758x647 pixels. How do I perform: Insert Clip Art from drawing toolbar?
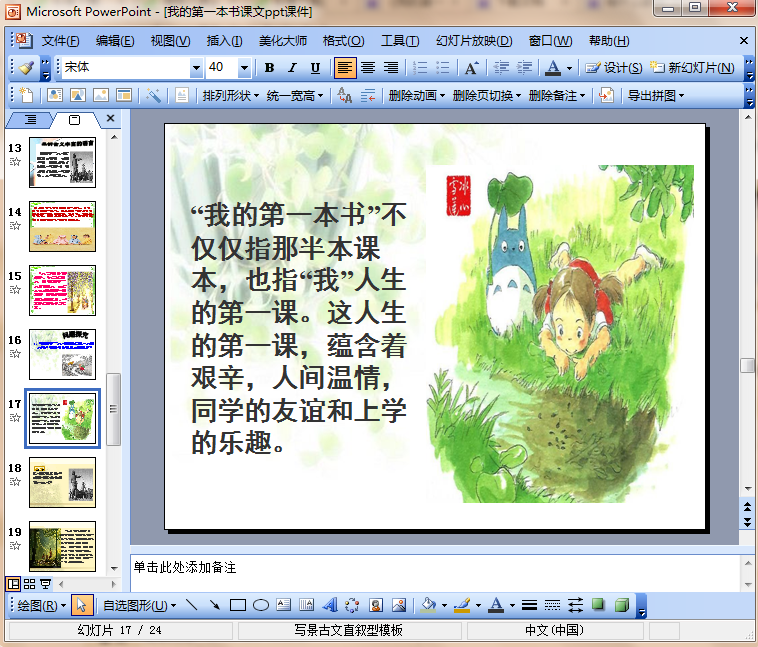pyautogui.click(x=376, y=605)
